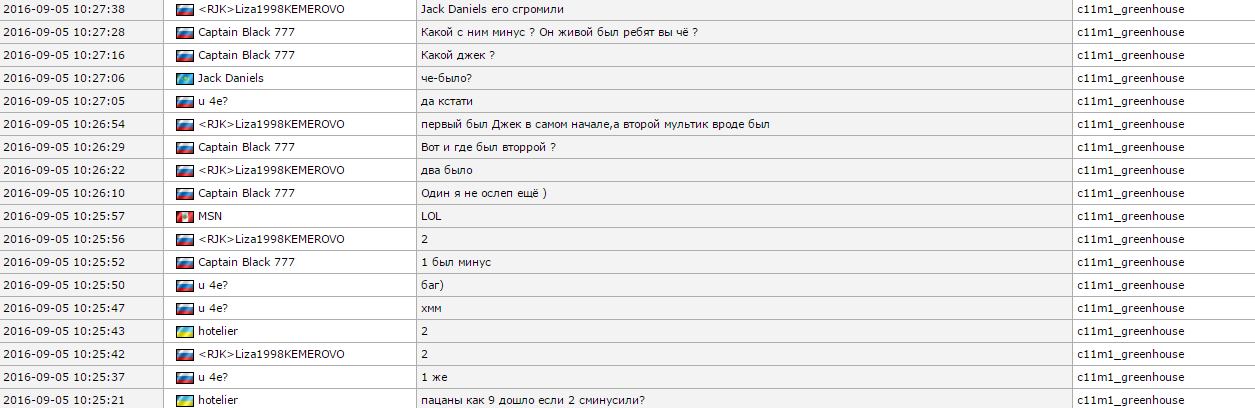Screen dimensions: 1255x408
Task: Select the message "LOL"
Action: pyautogui.click(x=431, y=216)
